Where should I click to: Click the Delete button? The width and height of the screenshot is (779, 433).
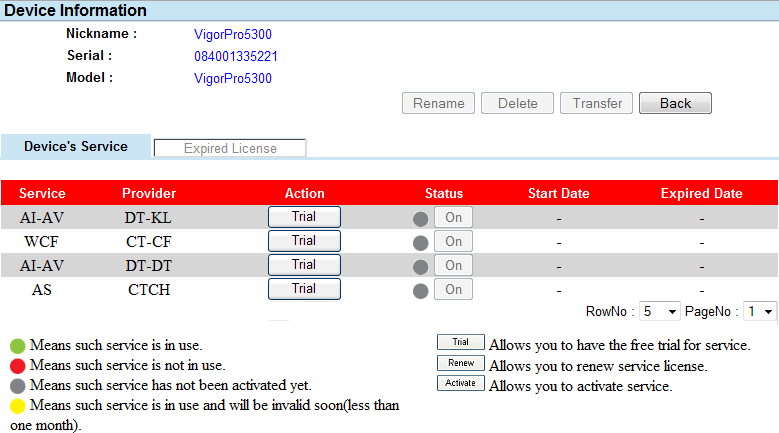pos(518,103)
